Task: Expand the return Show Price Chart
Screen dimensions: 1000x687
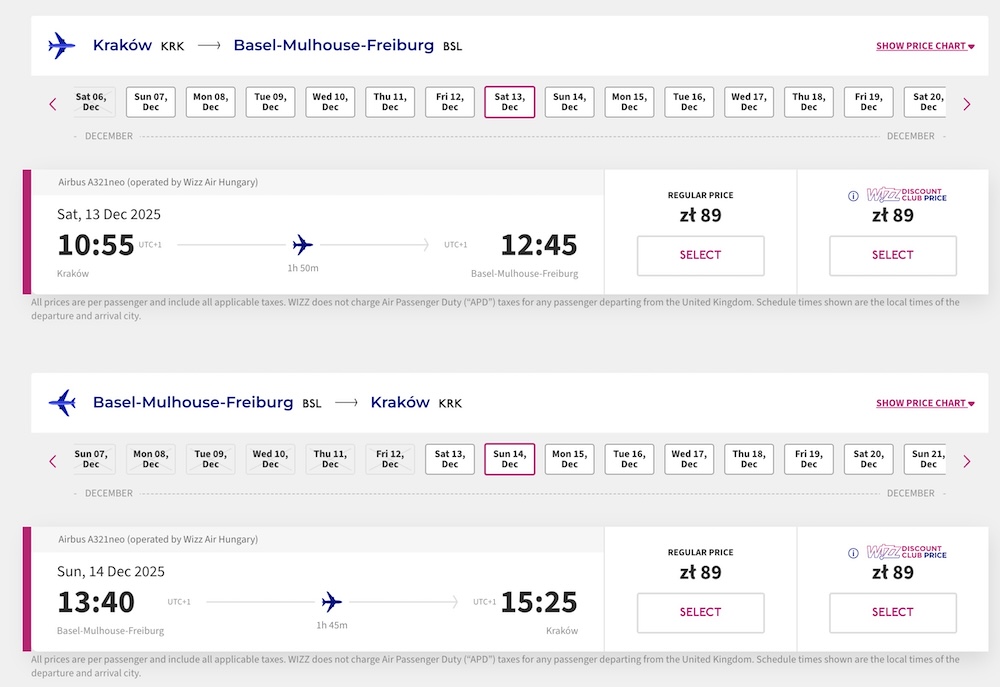Action: click(x=925, y=403)
